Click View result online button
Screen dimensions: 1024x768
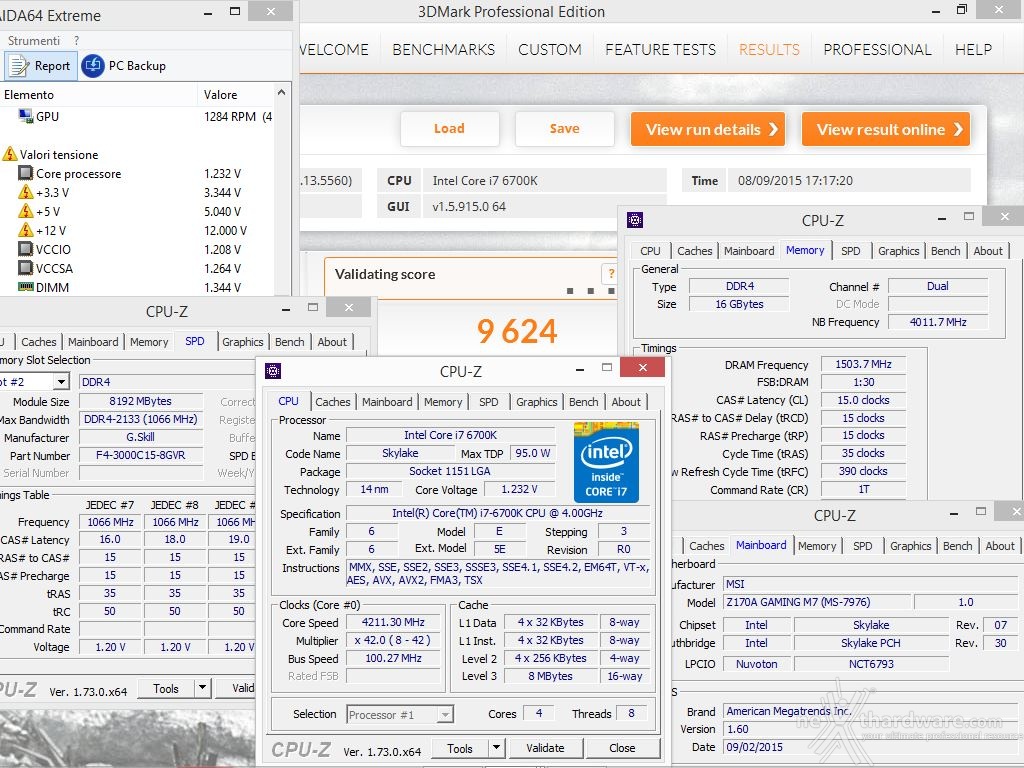886,129
